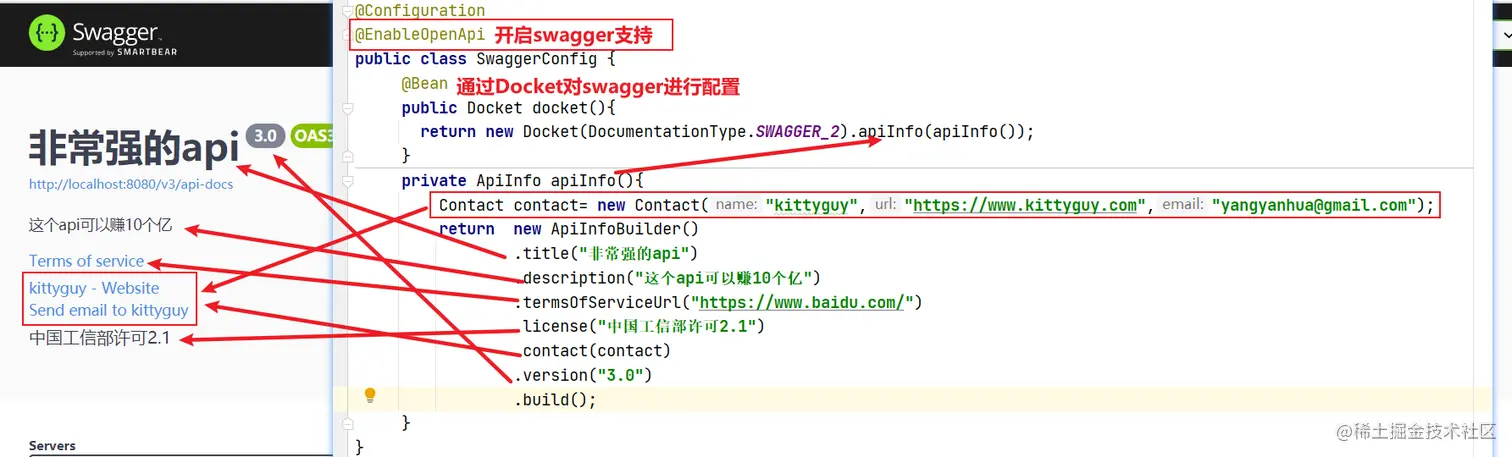Collapse the apiInfo() method using its fold marker
The width and height of the screenshot is (1512, 457).
pyautogui.click(x=346, y=181)
